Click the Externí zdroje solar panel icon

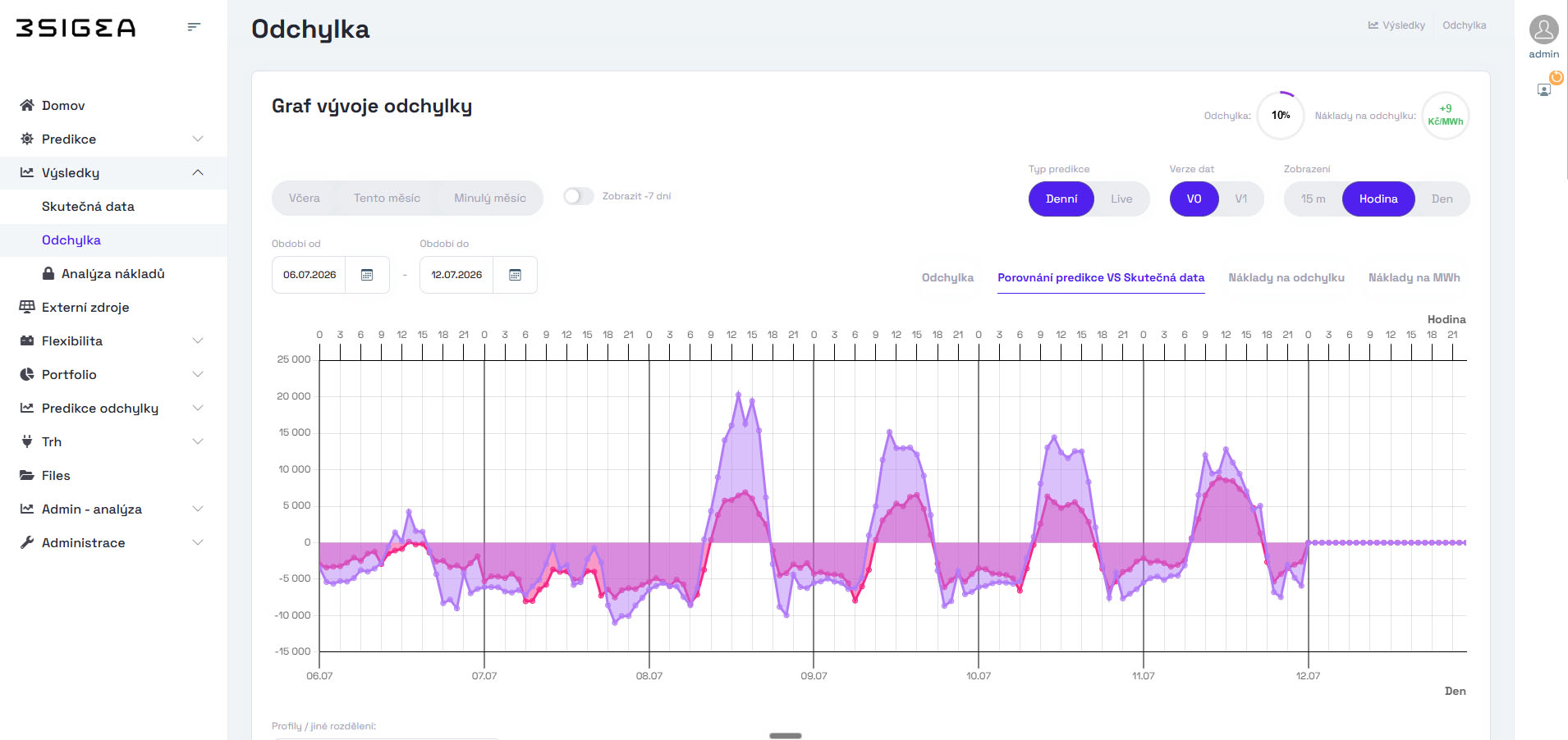[27, 307]
